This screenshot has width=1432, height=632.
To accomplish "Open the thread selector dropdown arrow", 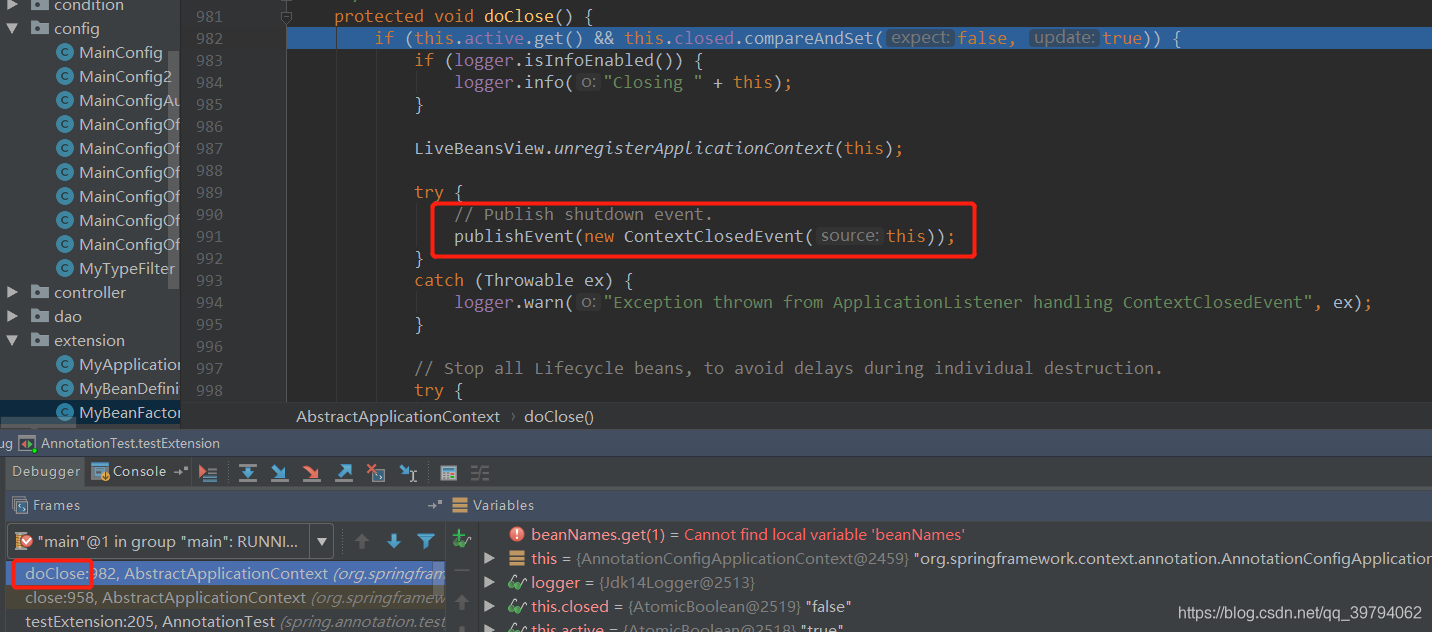I will (x=322, y=541).
